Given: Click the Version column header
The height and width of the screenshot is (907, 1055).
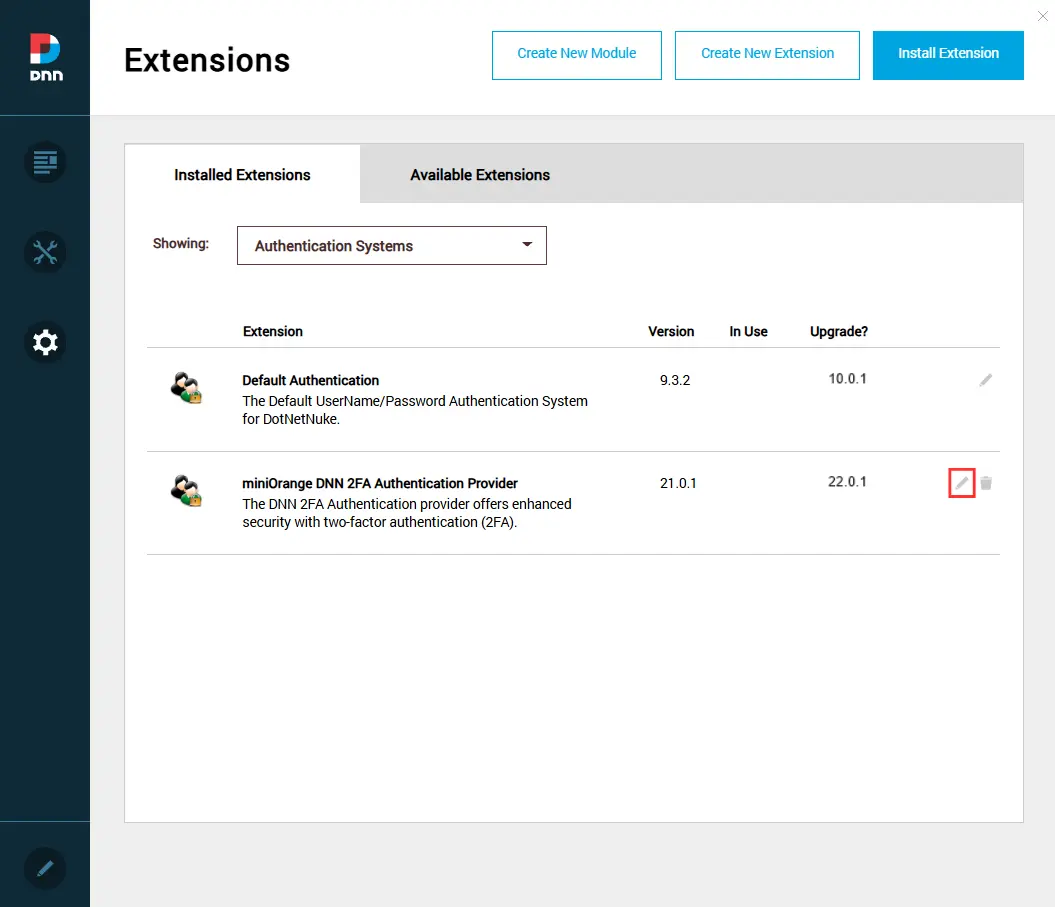Looking at the screenshot, I should (671, 331).
